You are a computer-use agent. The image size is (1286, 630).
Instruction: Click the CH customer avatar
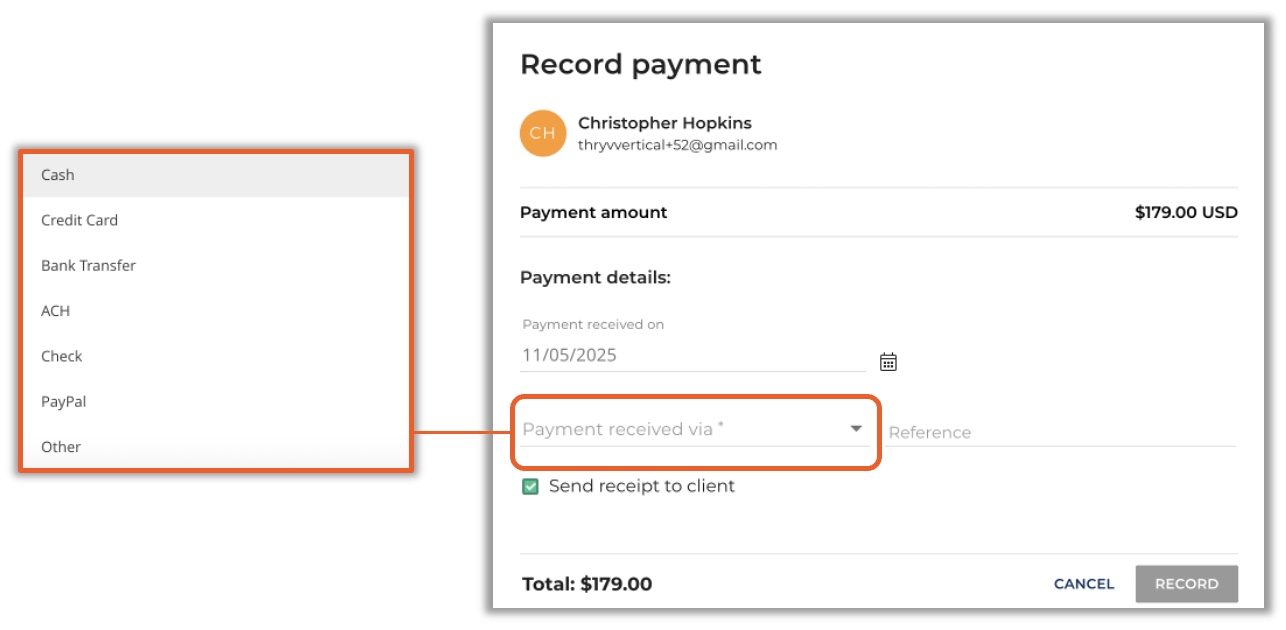[x=543, y=133]
